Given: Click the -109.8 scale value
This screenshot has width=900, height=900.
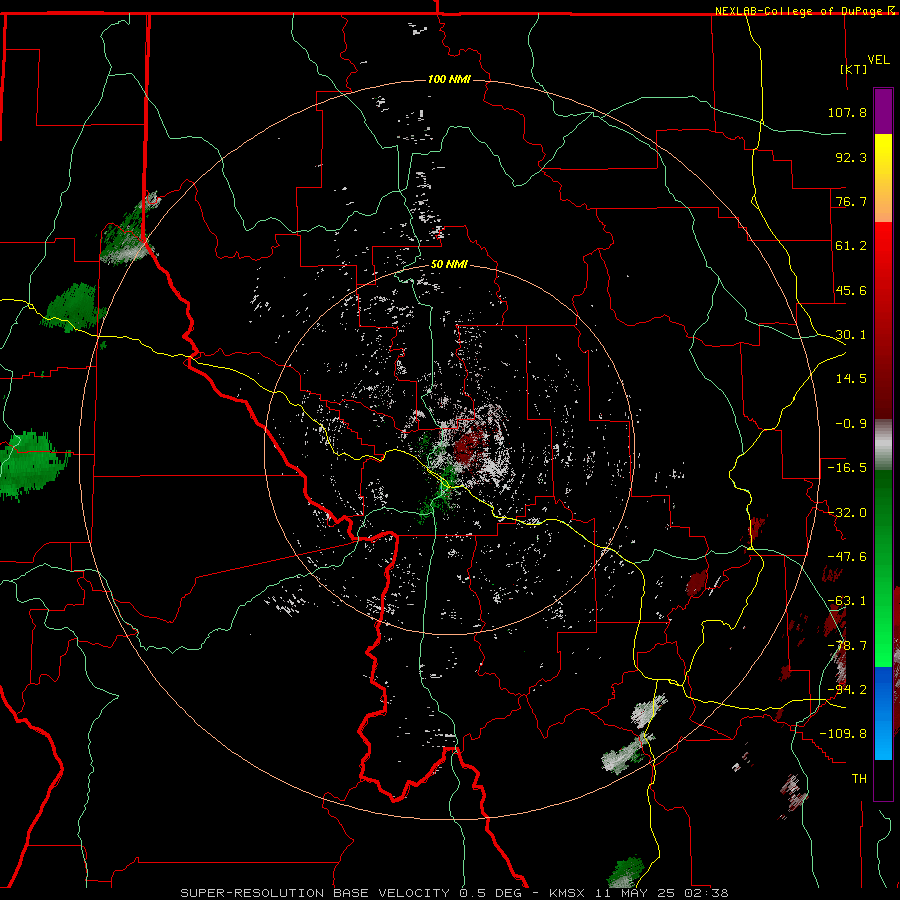Looking at the screenshot, I should tap(844, 734).
